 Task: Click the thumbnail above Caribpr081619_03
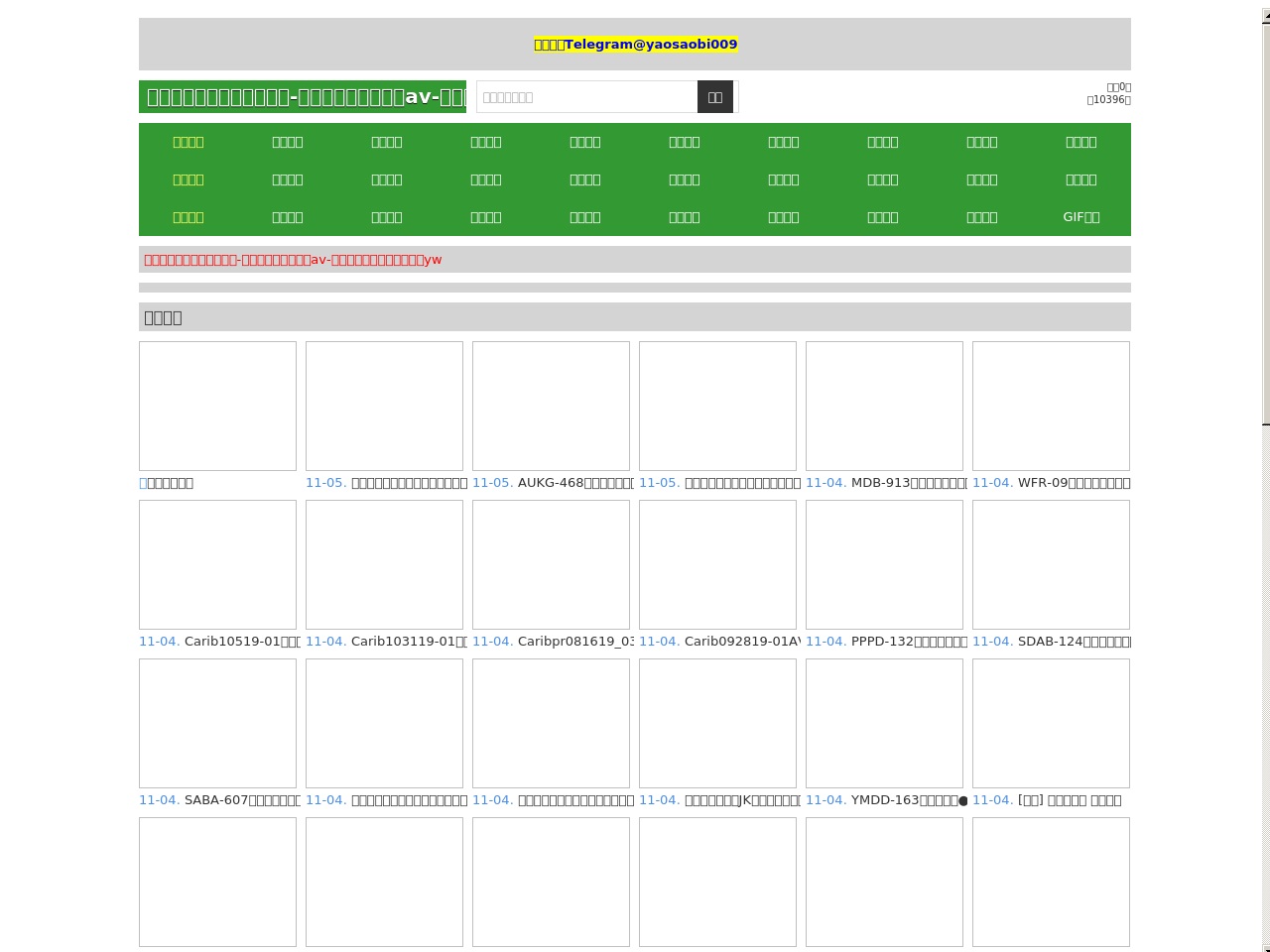click(551, 564)
